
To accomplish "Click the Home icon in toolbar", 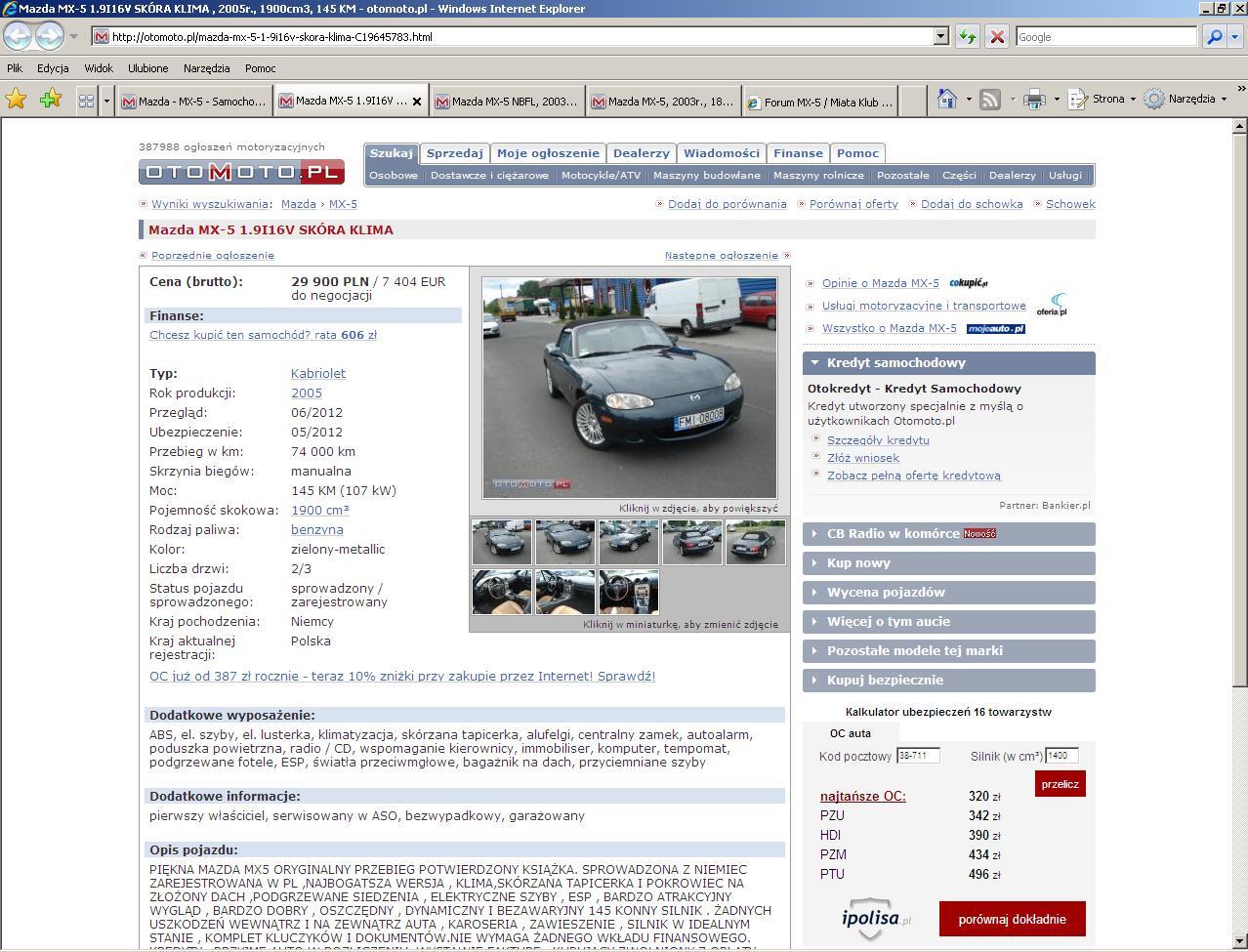I will click(946, 99).
